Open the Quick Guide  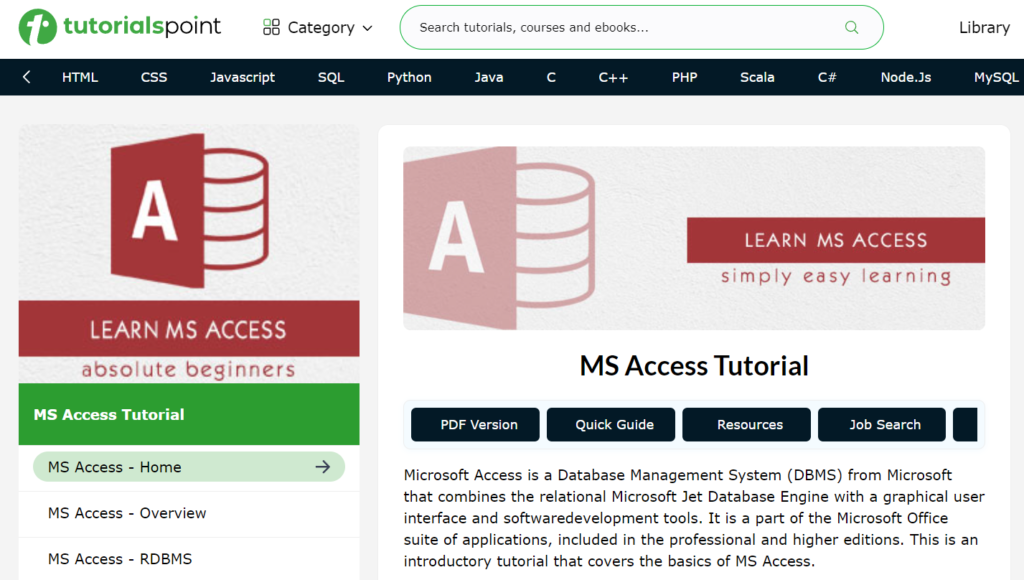611,424
